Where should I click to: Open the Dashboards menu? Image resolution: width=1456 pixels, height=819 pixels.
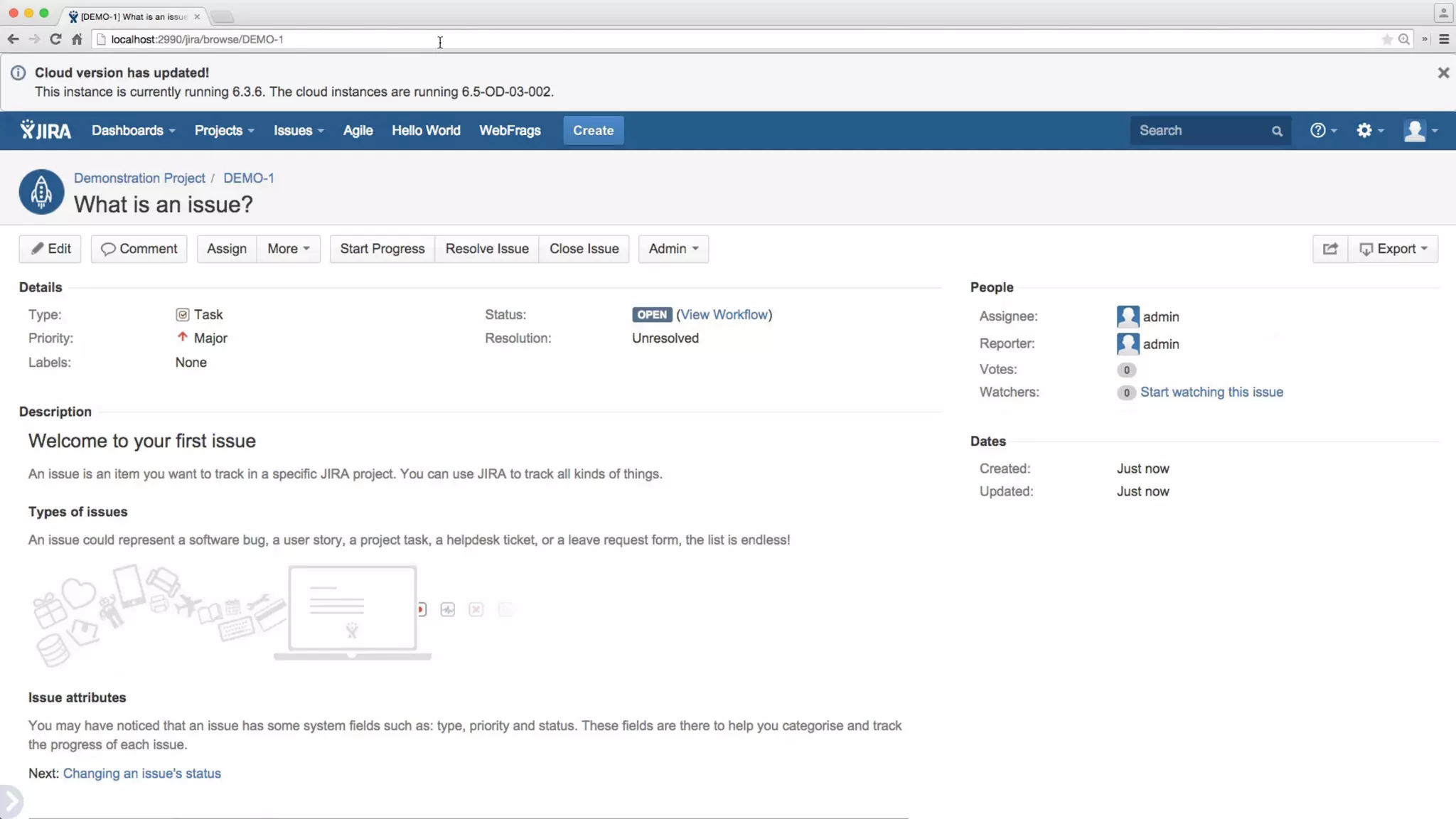(x=133, y=130)
